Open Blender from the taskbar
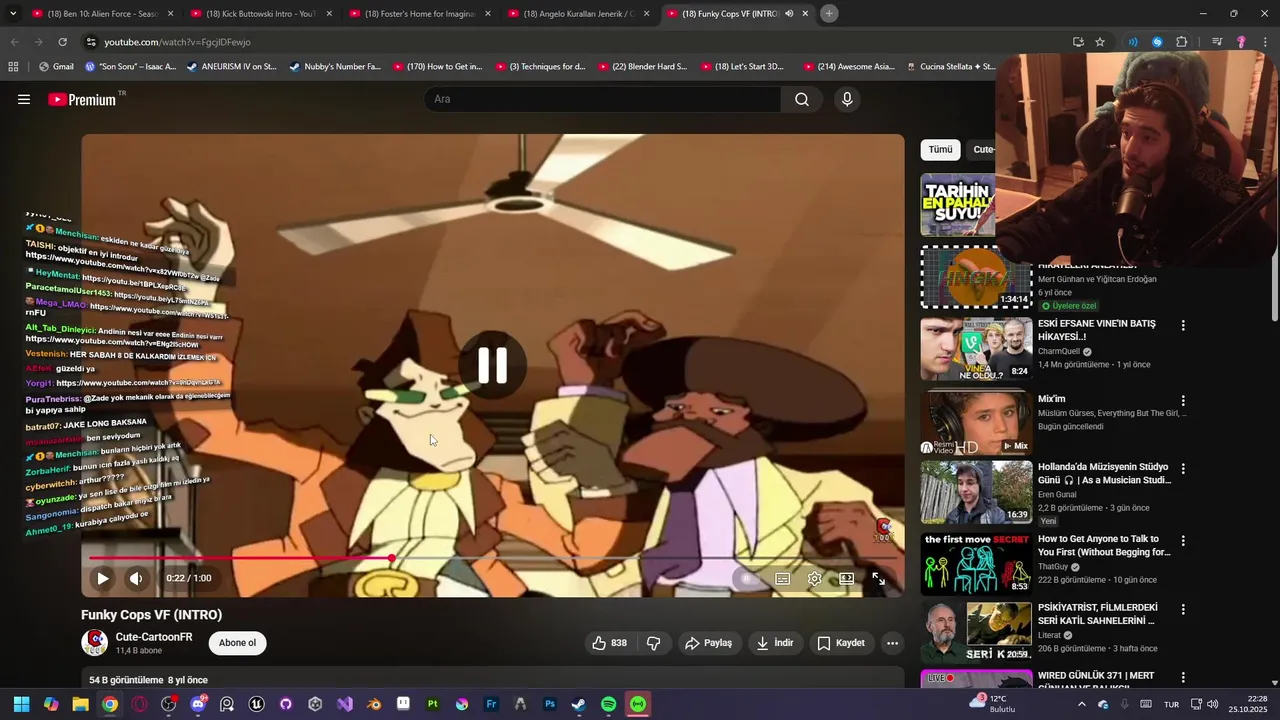 click(x=373, y=704)
